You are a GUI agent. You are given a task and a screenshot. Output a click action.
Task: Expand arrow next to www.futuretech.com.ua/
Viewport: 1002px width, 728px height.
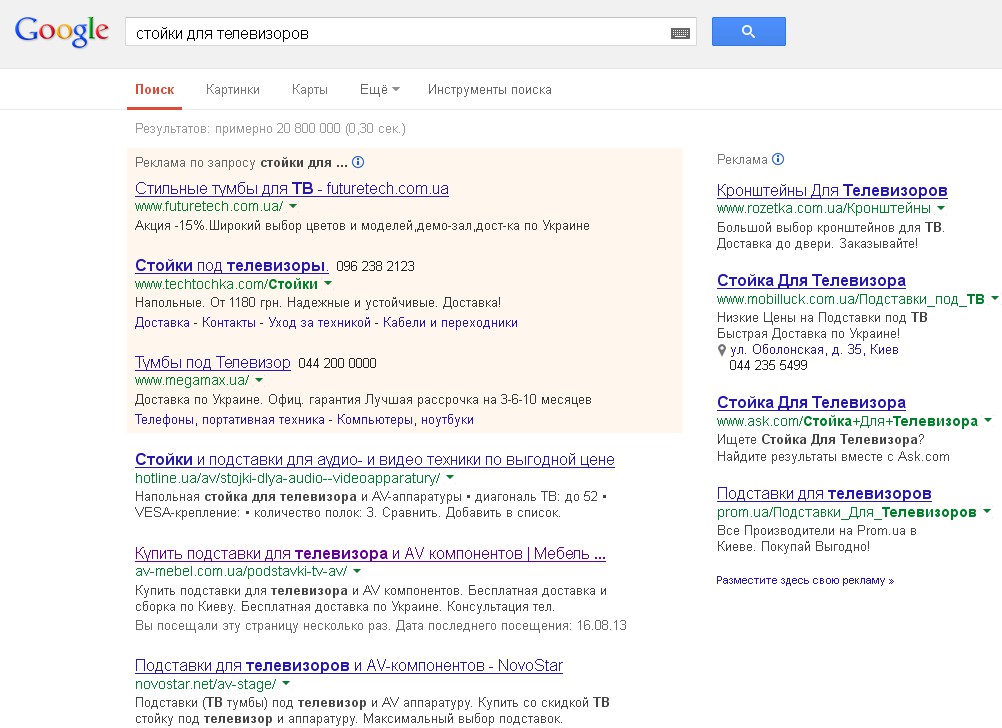(293, 206)
